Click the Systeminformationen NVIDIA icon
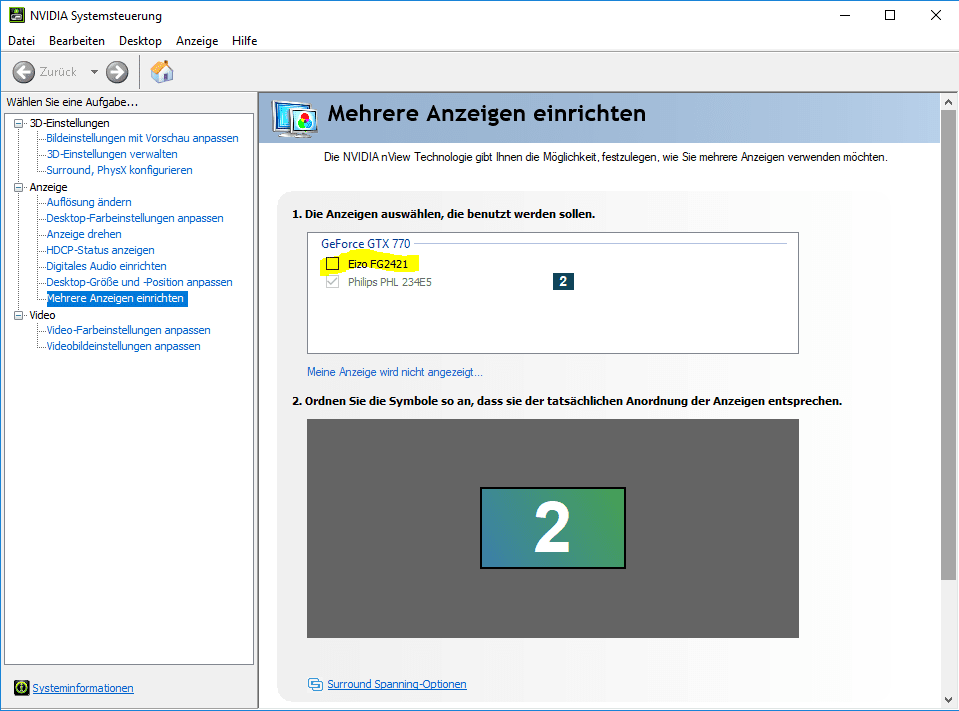The image size is (959, 711). point(21,688)
